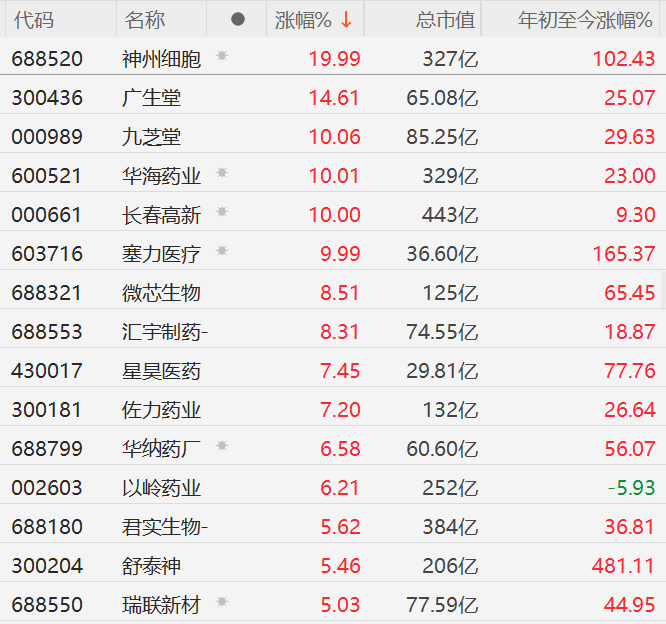Click market cap 327亿
The height and width of the screenshot is (624, 666).
click(450, 59)
